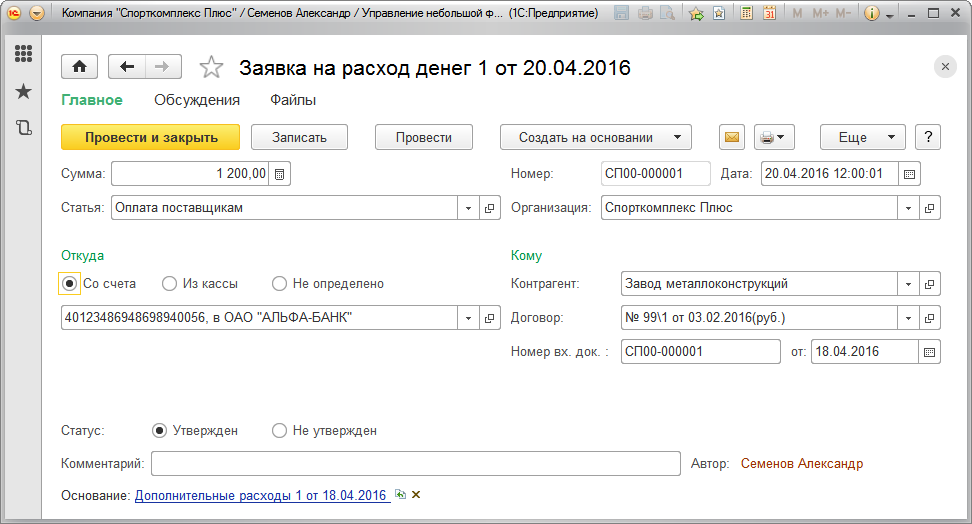Close the document form with the round X

tap(945, 67)
